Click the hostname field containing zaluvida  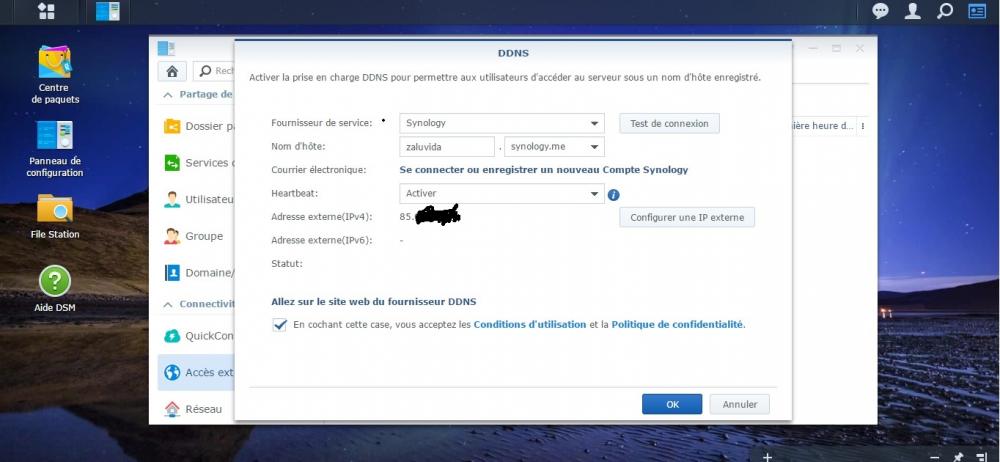(447, 147)
